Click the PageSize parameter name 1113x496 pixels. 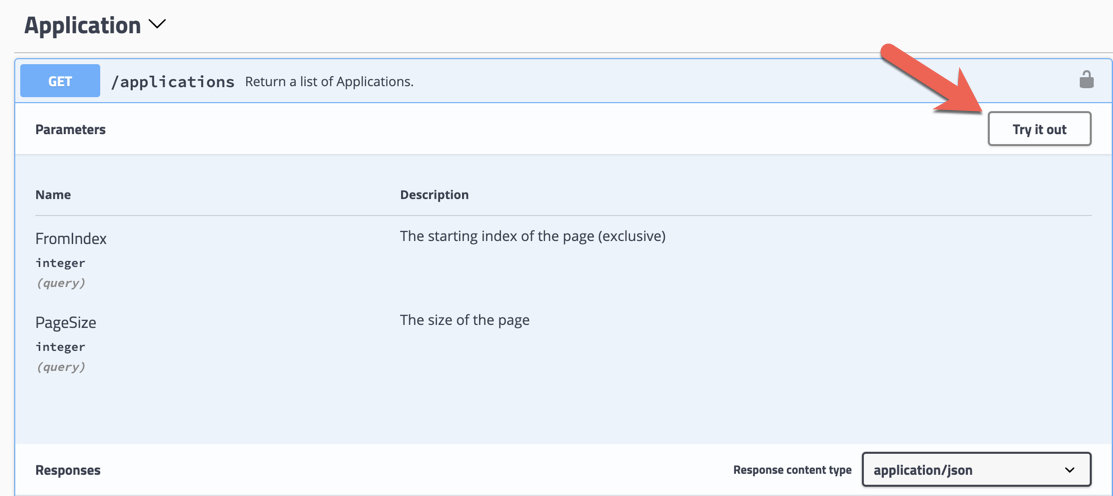point(66,323)
